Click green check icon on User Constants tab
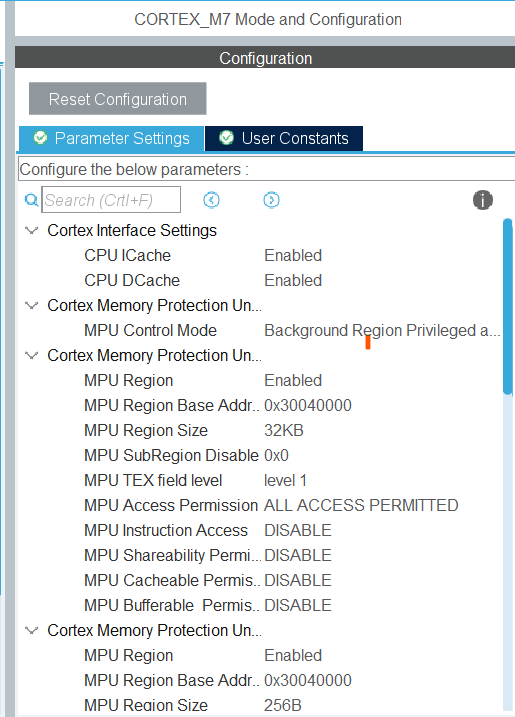 226,138
